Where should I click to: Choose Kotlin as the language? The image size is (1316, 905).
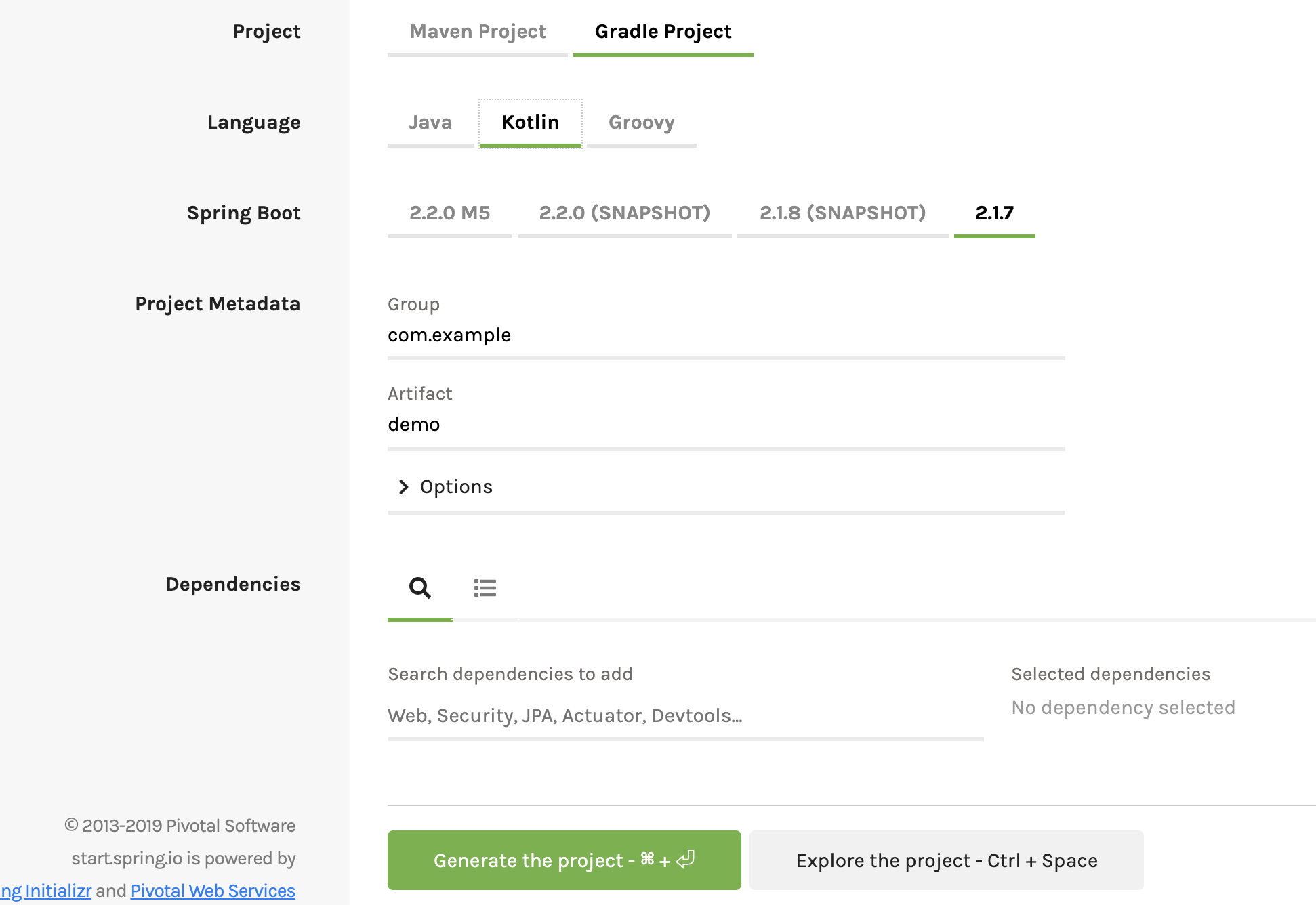[530, 123]
